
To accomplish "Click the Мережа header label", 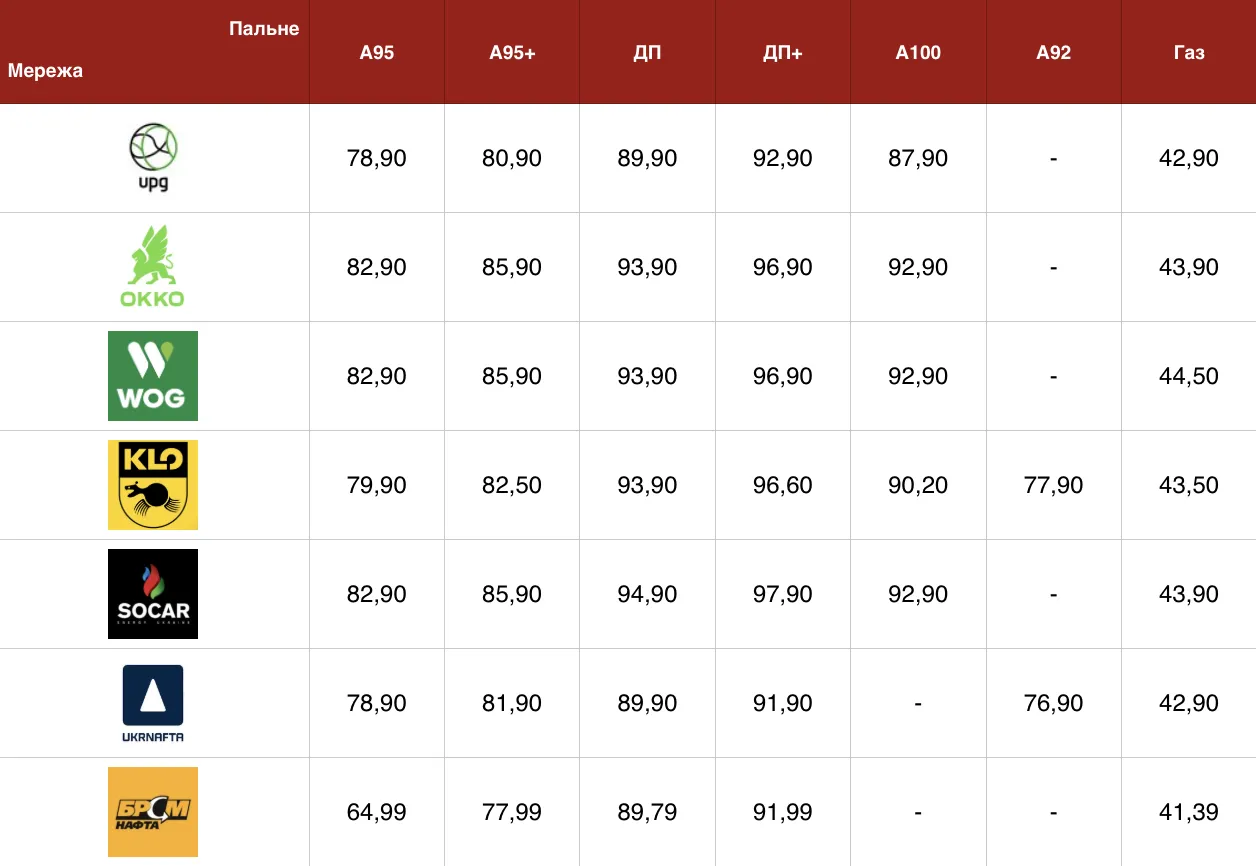I will coord(45,71).
